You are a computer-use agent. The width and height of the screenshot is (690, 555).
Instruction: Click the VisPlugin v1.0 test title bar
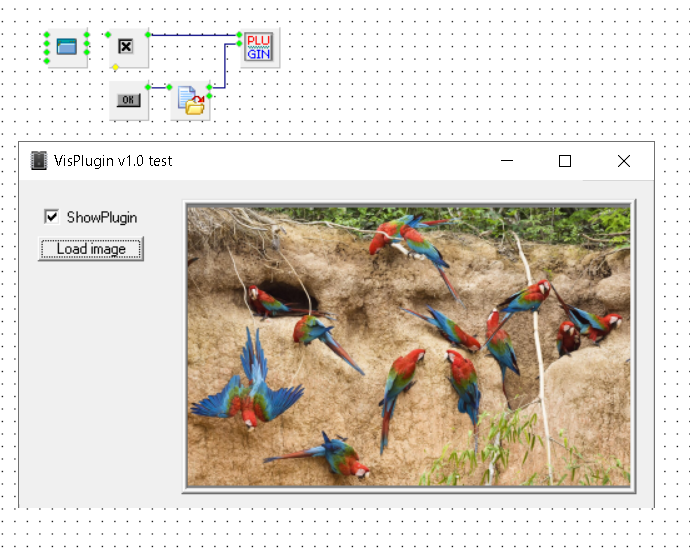pos(300,161)
